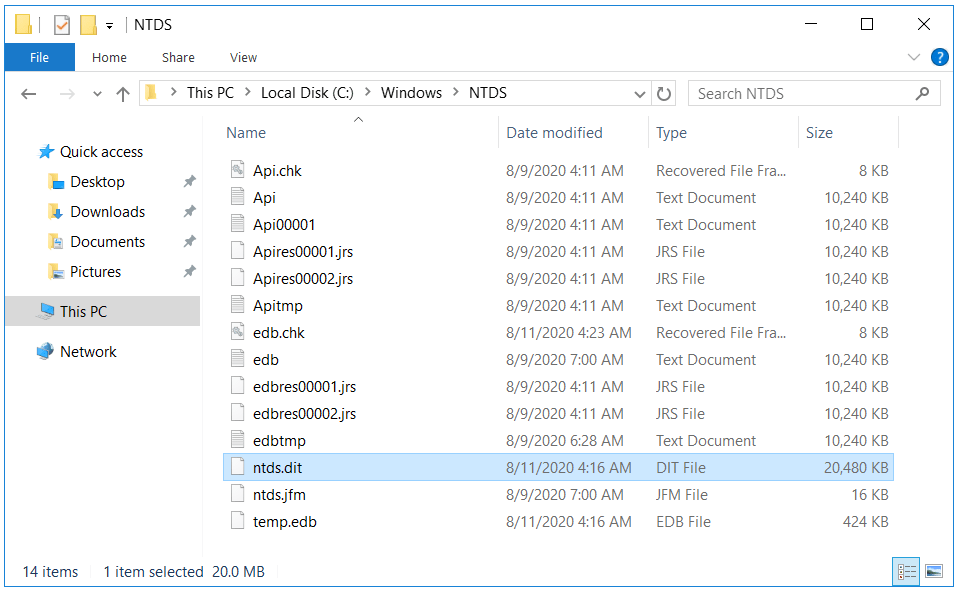Expand the ribbon with the chevron
Screen dimensions: 957x589
[914, 57]
